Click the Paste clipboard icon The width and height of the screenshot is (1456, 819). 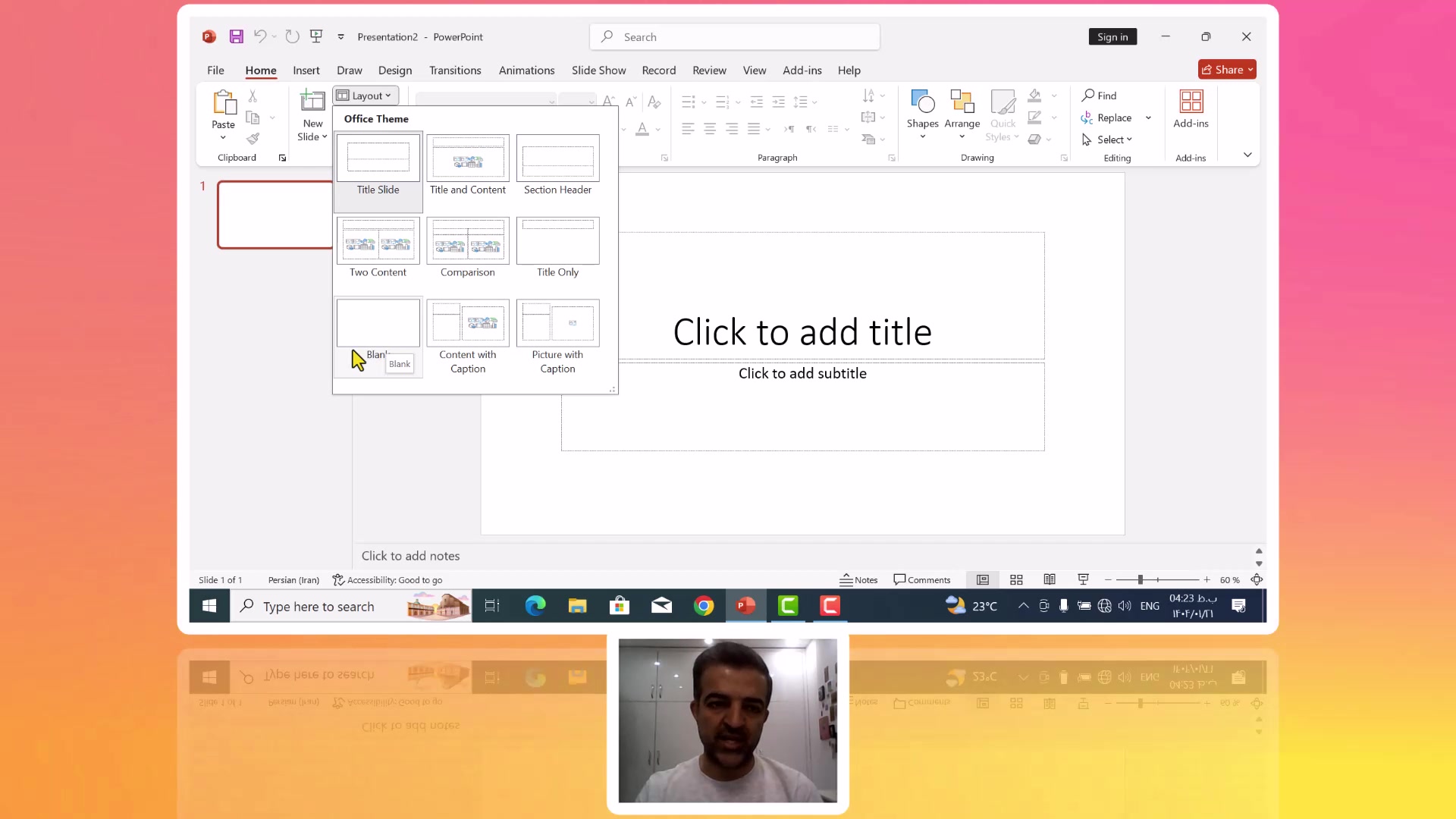(x=224, y=102)
